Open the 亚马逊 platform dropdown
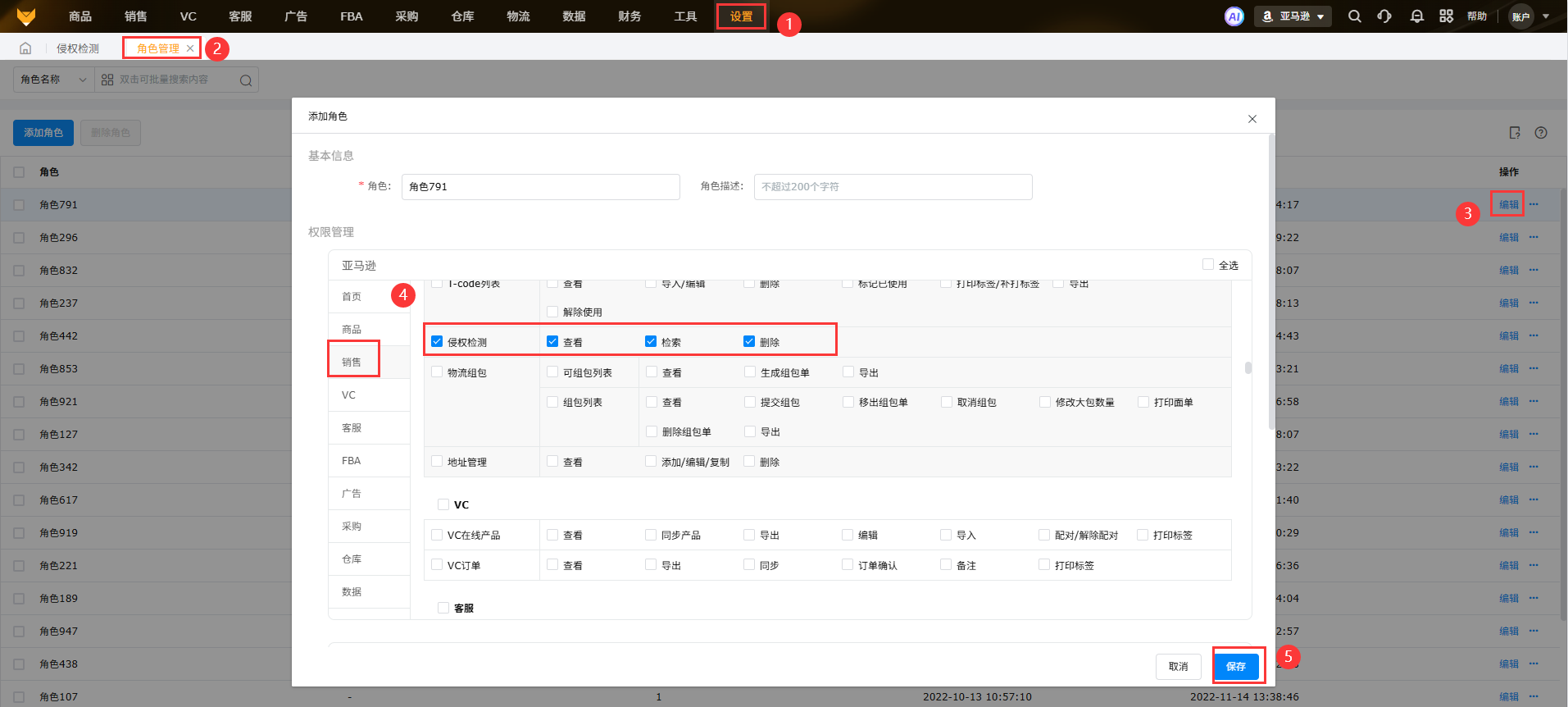1568x707 pixels. click(x=1293, y=16)
